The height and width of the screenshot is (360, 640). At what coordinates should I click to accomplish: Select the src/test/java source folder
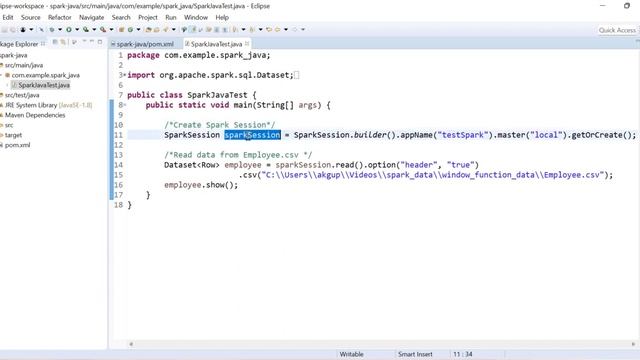pos(22,95)
